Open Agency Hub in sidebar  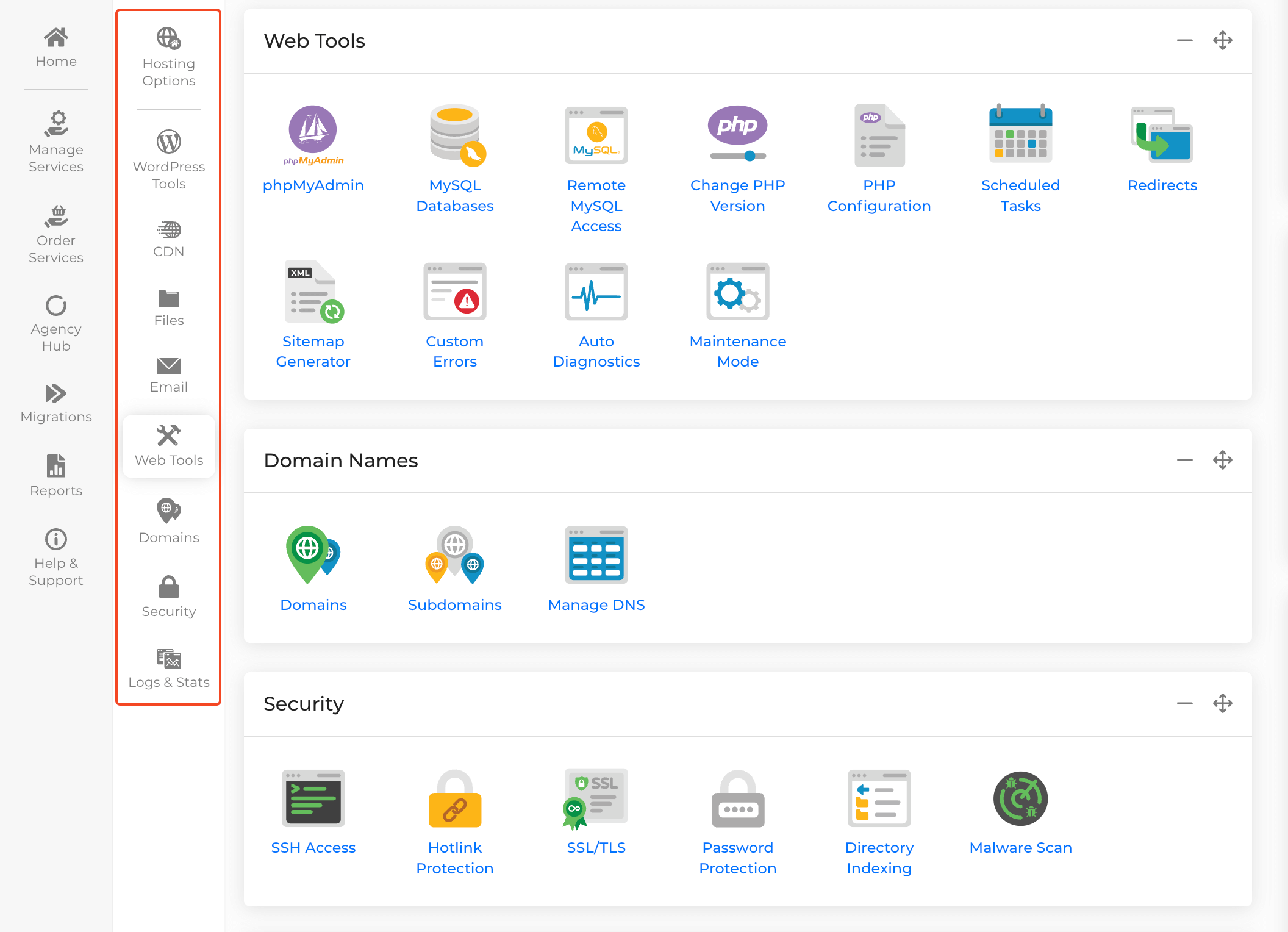click(56, 324)
